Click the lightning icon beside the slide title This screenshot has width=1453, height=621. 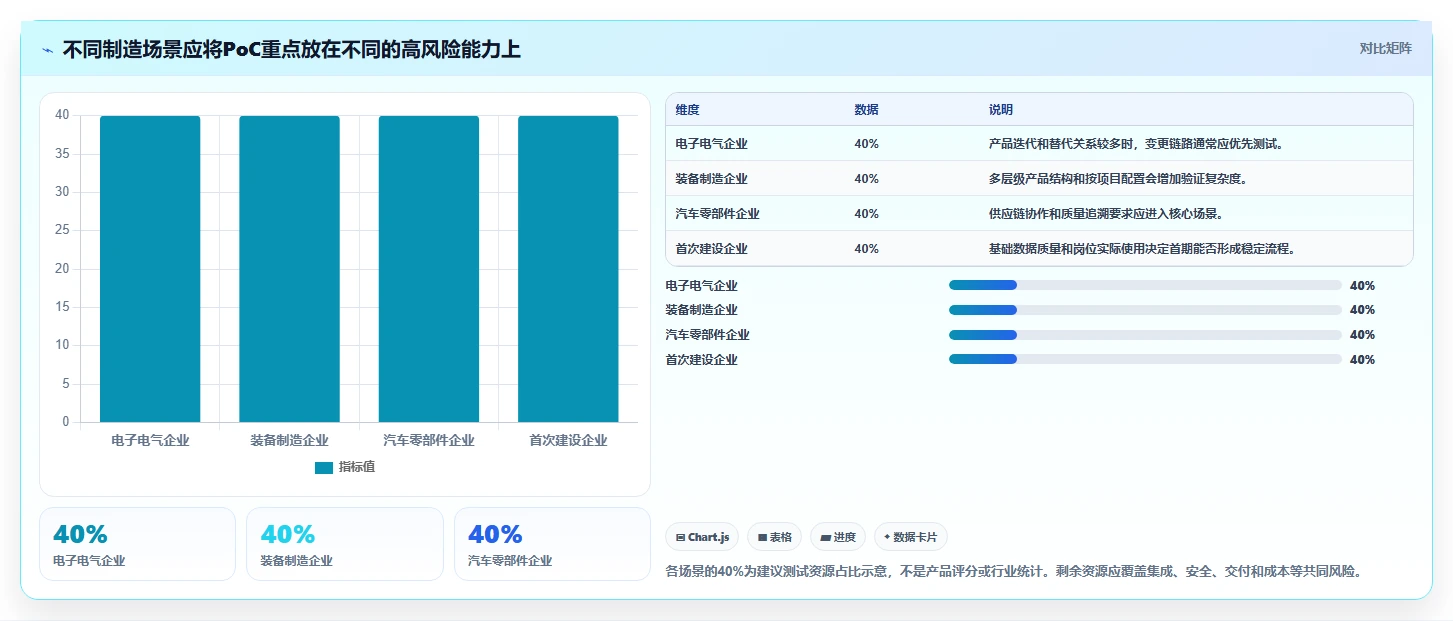[x=48, y=50]
